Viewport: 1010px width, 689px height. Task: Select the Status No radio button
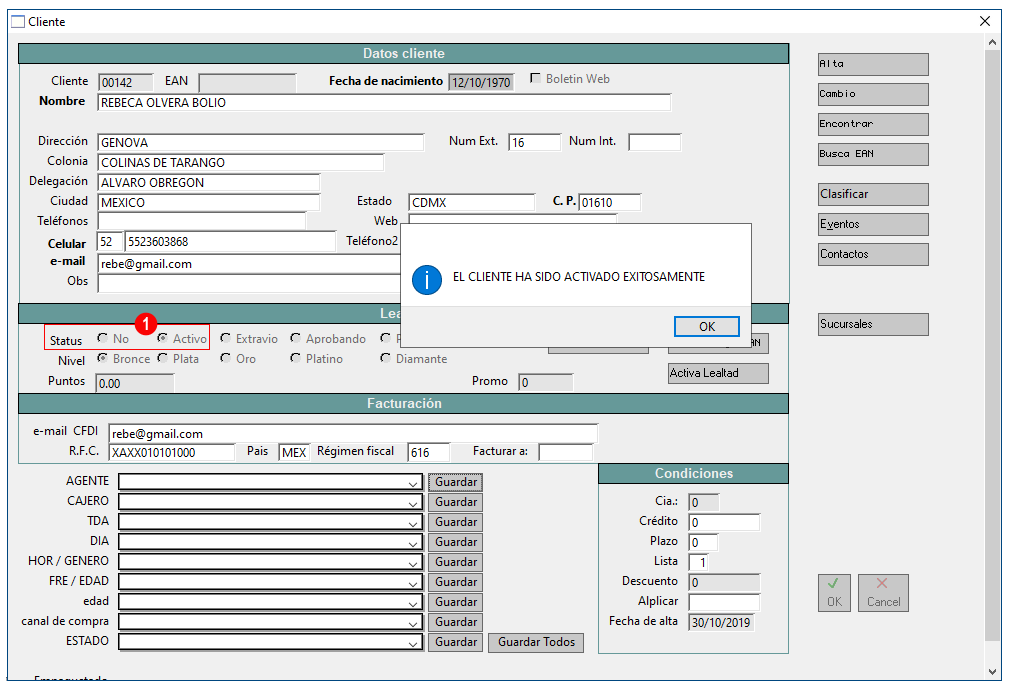[x=102, y=338]
